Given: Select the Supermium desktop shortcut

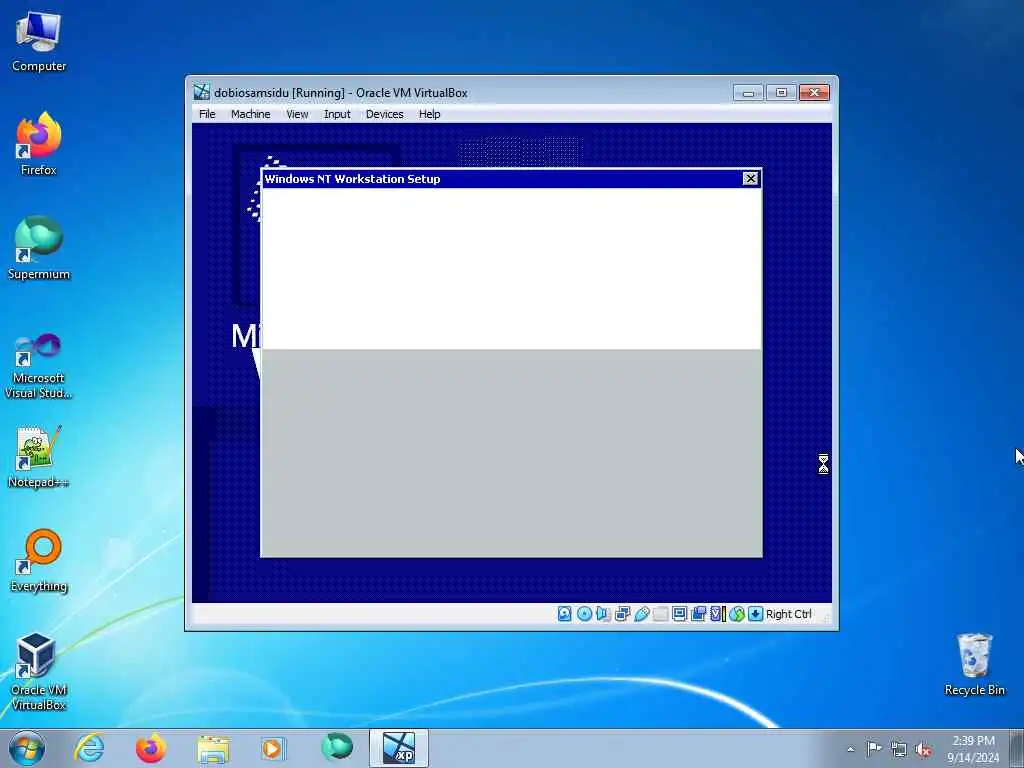Looking at the screenshot, I should [39, 248].
